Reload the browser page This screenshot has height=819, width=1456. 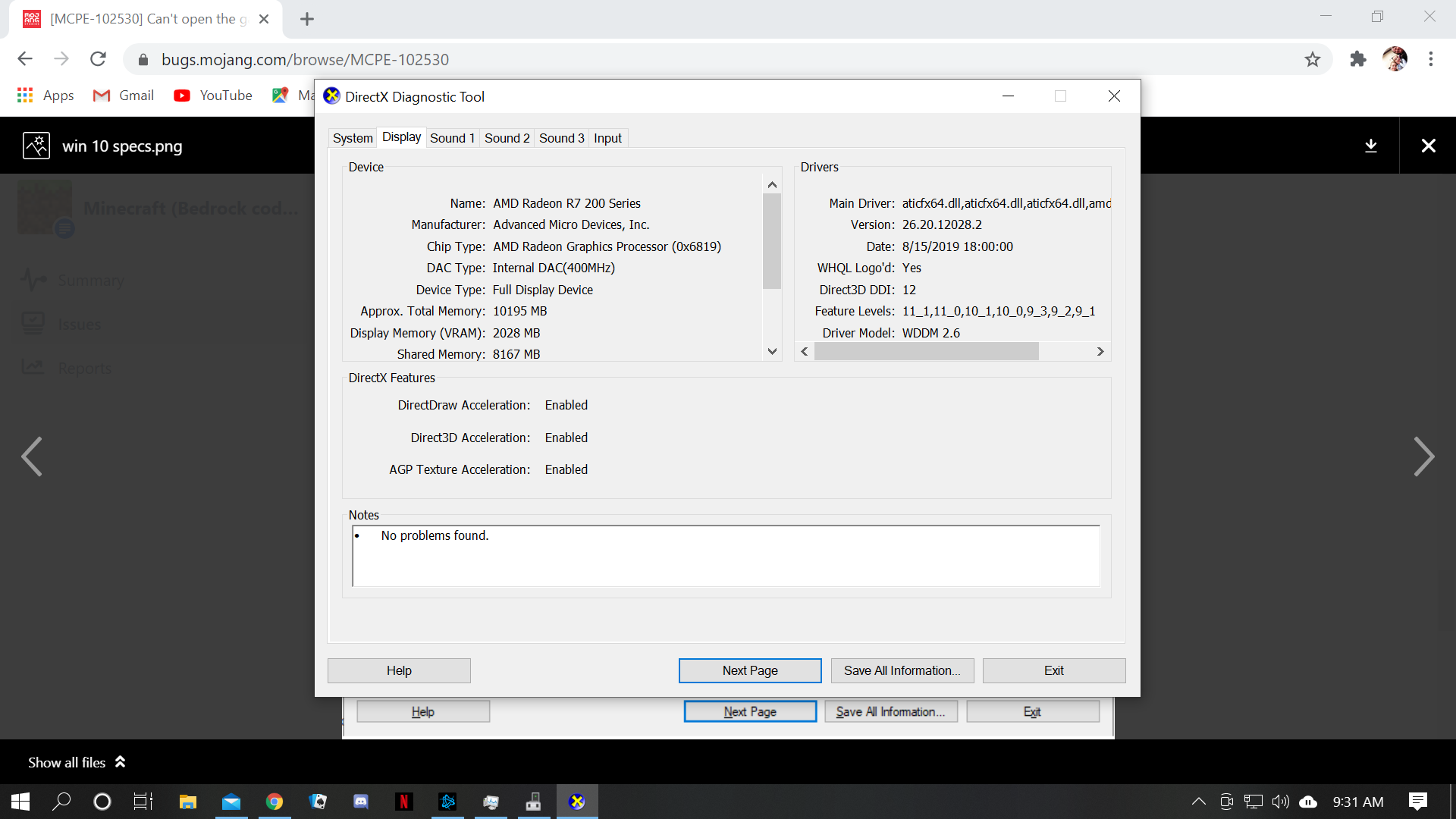(x=98, y=59)
